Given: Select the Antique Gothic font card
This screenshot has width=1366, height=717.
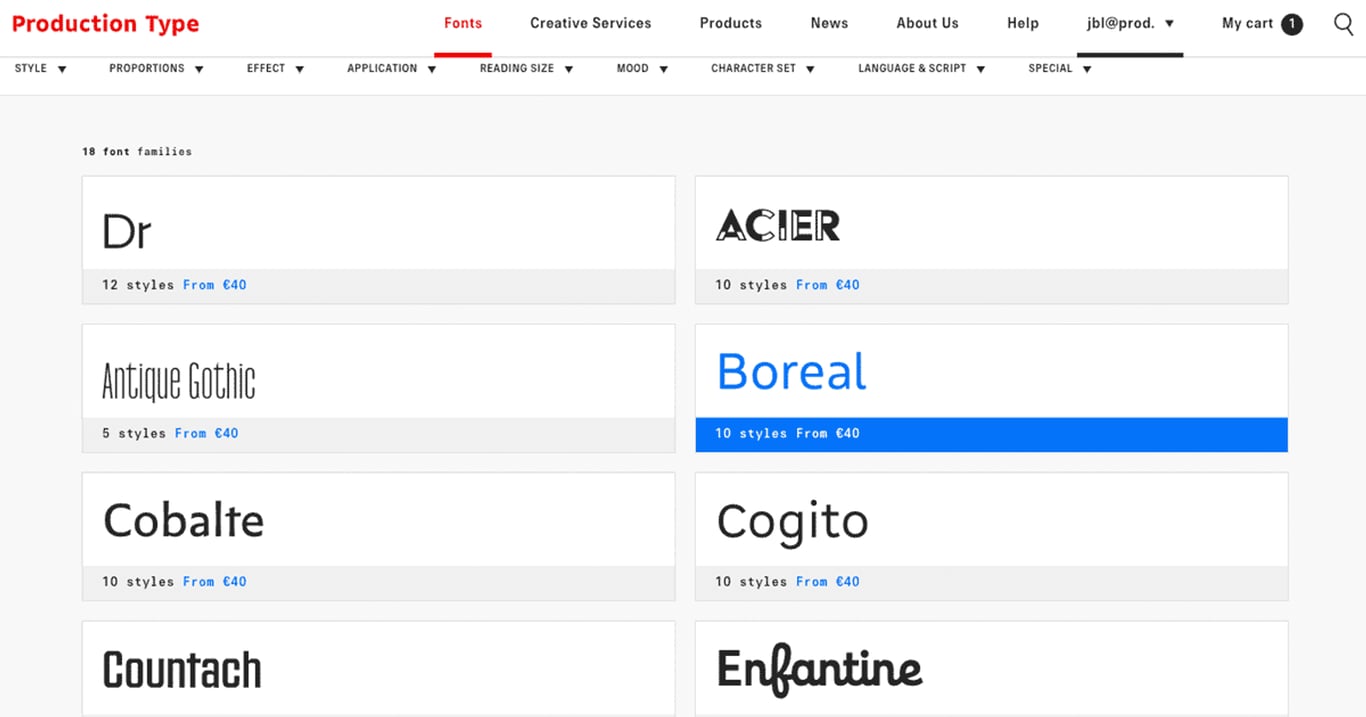Looking at the screenshot, I should (378, 388).
